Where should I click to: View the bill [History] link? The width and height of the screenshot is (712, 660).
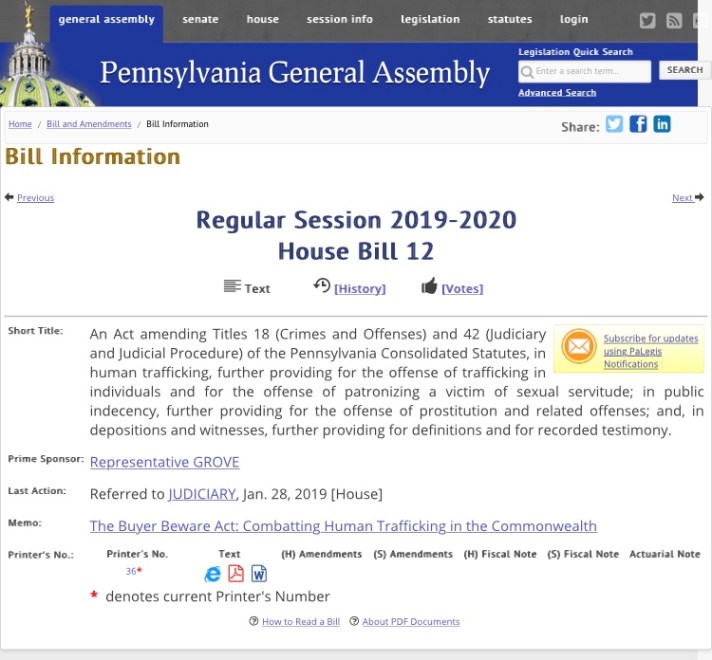359,288
